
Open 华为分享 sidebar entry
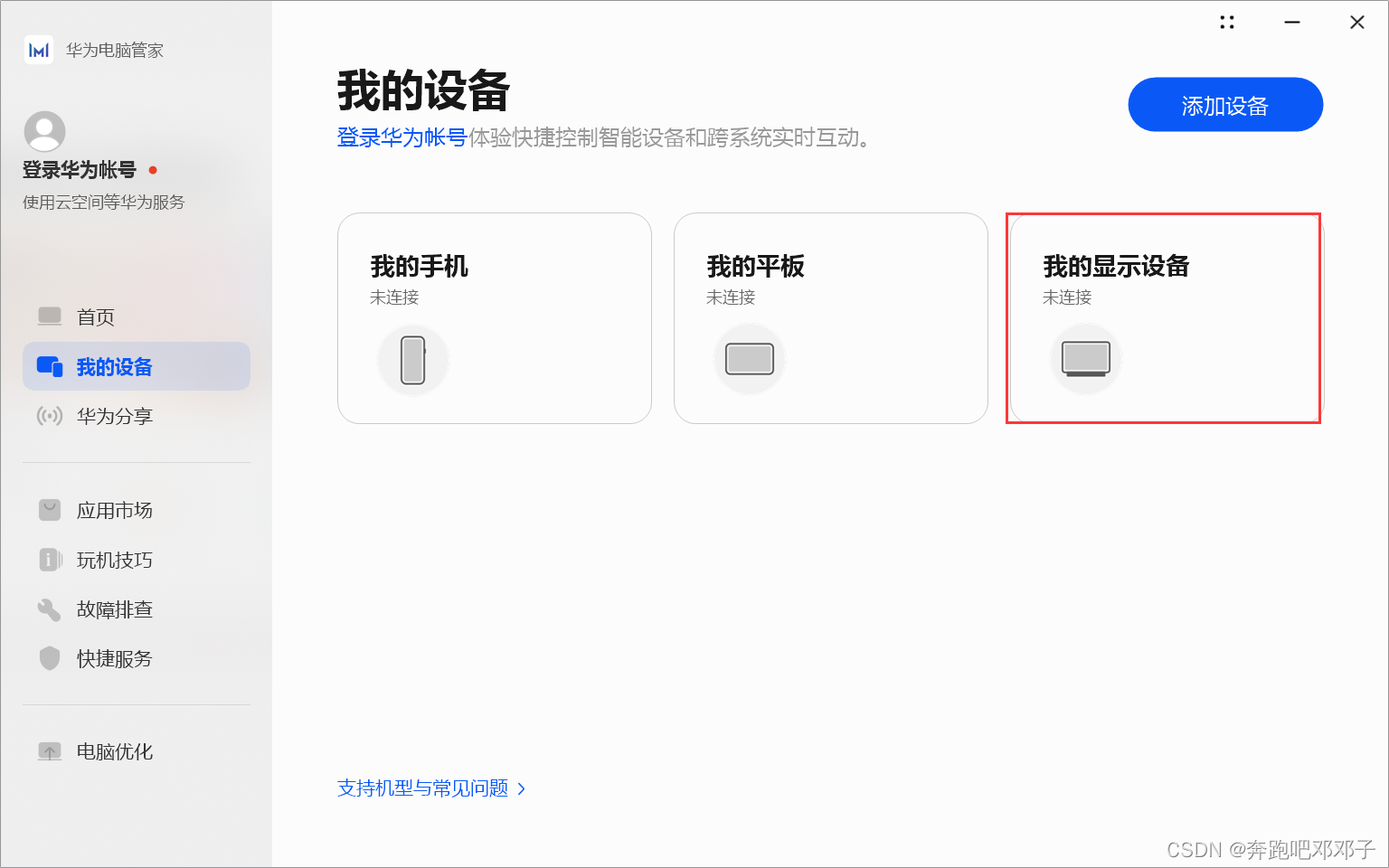[137, 416]
